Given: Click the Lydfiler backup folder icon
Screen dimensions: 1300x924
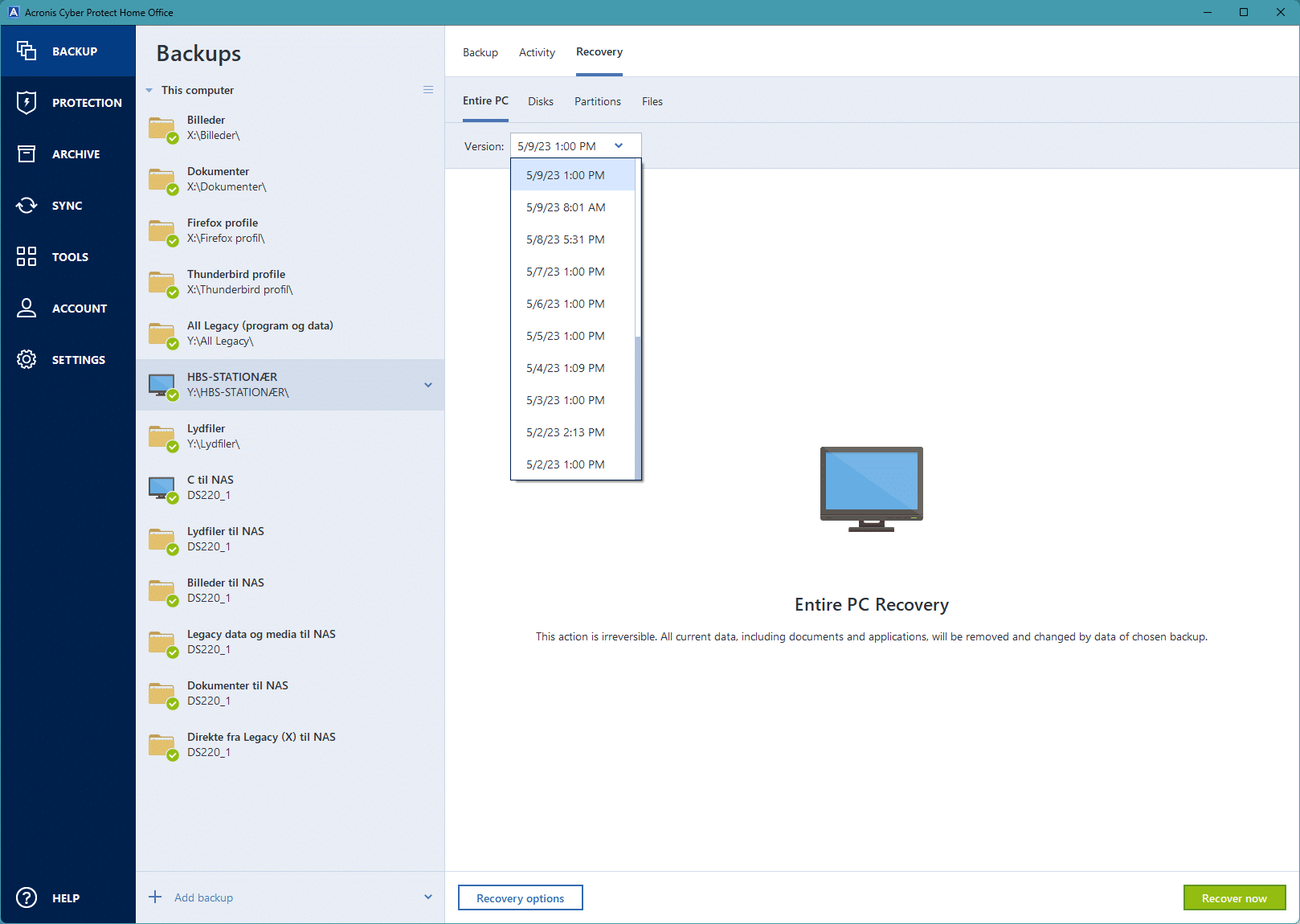Looking at the screenshot, I should pos(163,438).
